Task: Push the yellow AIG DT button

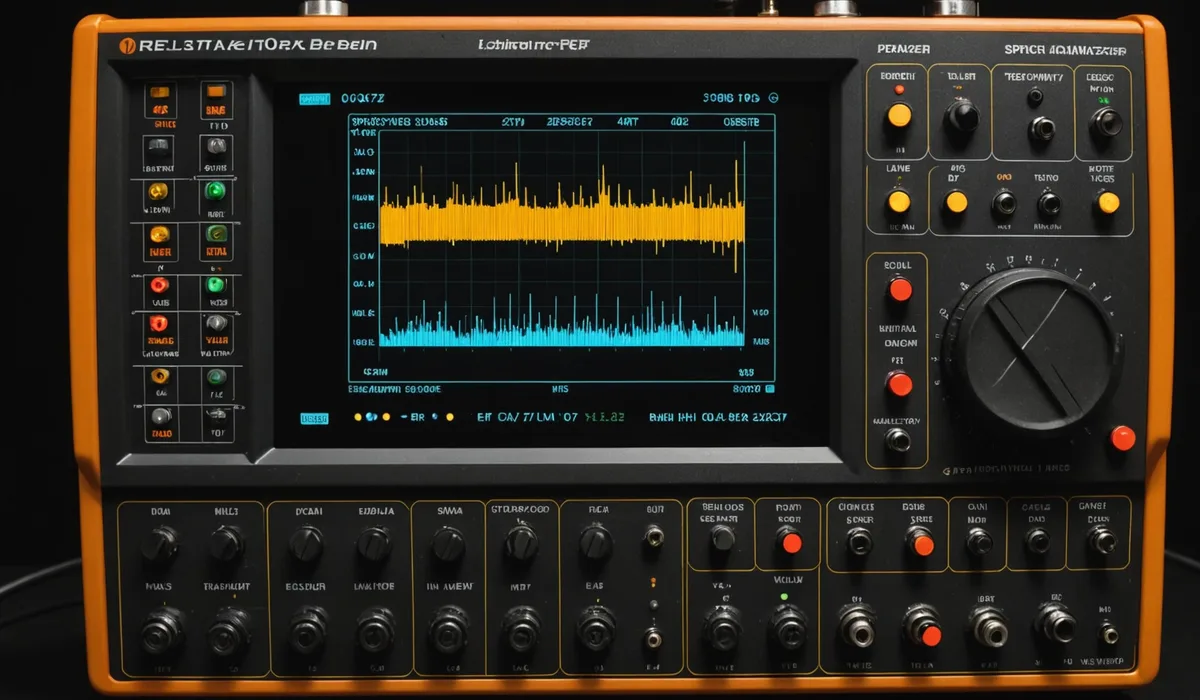Action: pos(957,202)
